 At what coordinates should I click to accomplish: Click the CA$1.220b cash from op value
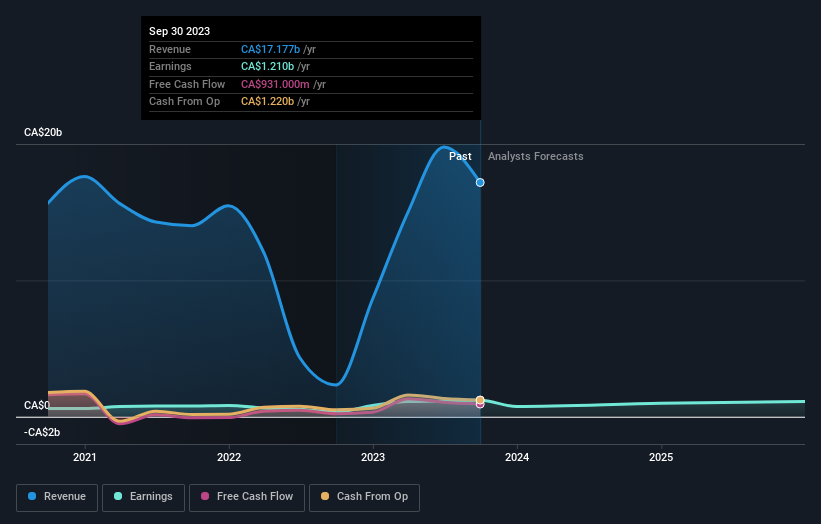click(268, 102)
